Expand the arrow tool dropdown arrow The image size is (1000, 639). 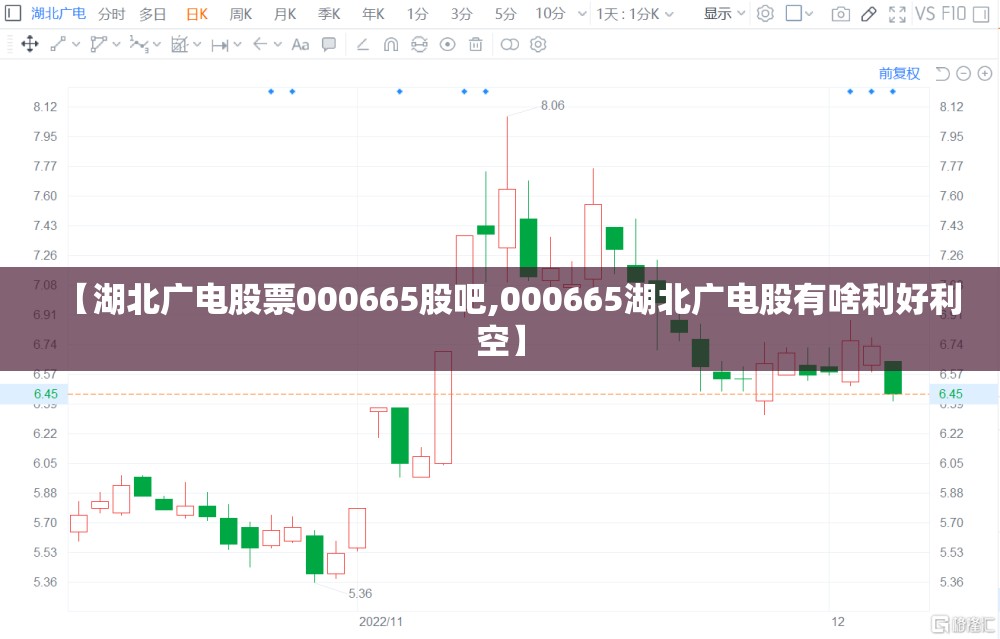pos(277,45)
